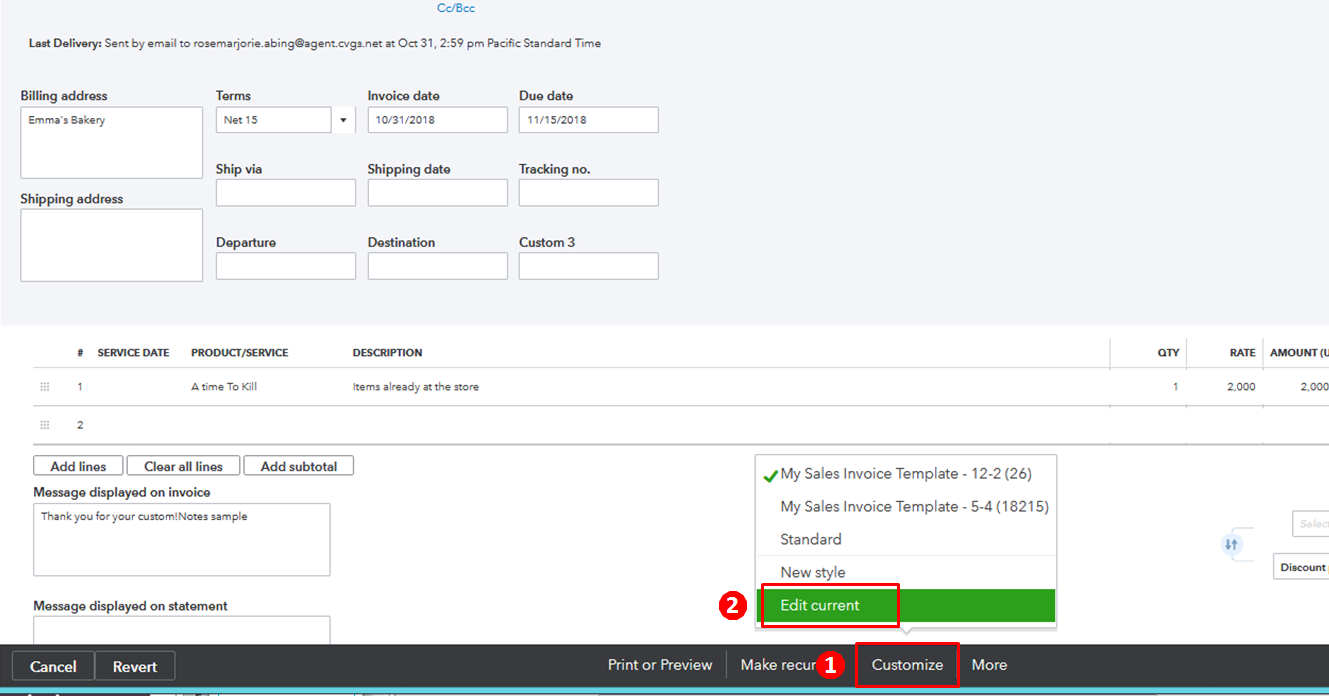Viewport: 1329px width, 696px height.
Task: Open the Customize template menu
Action: [x=906, y=664]
